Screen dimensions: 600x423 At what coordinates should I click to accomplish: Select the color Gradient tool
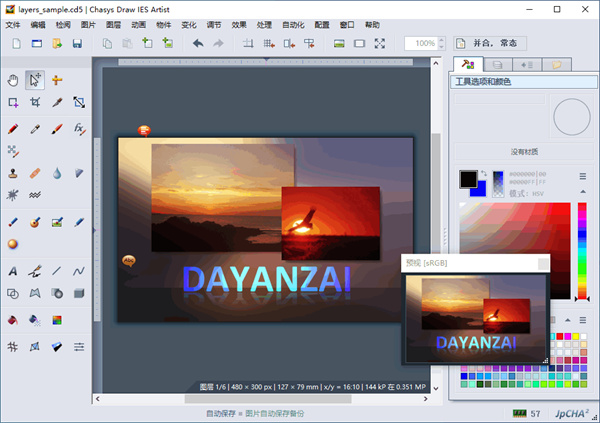point(57,320)
